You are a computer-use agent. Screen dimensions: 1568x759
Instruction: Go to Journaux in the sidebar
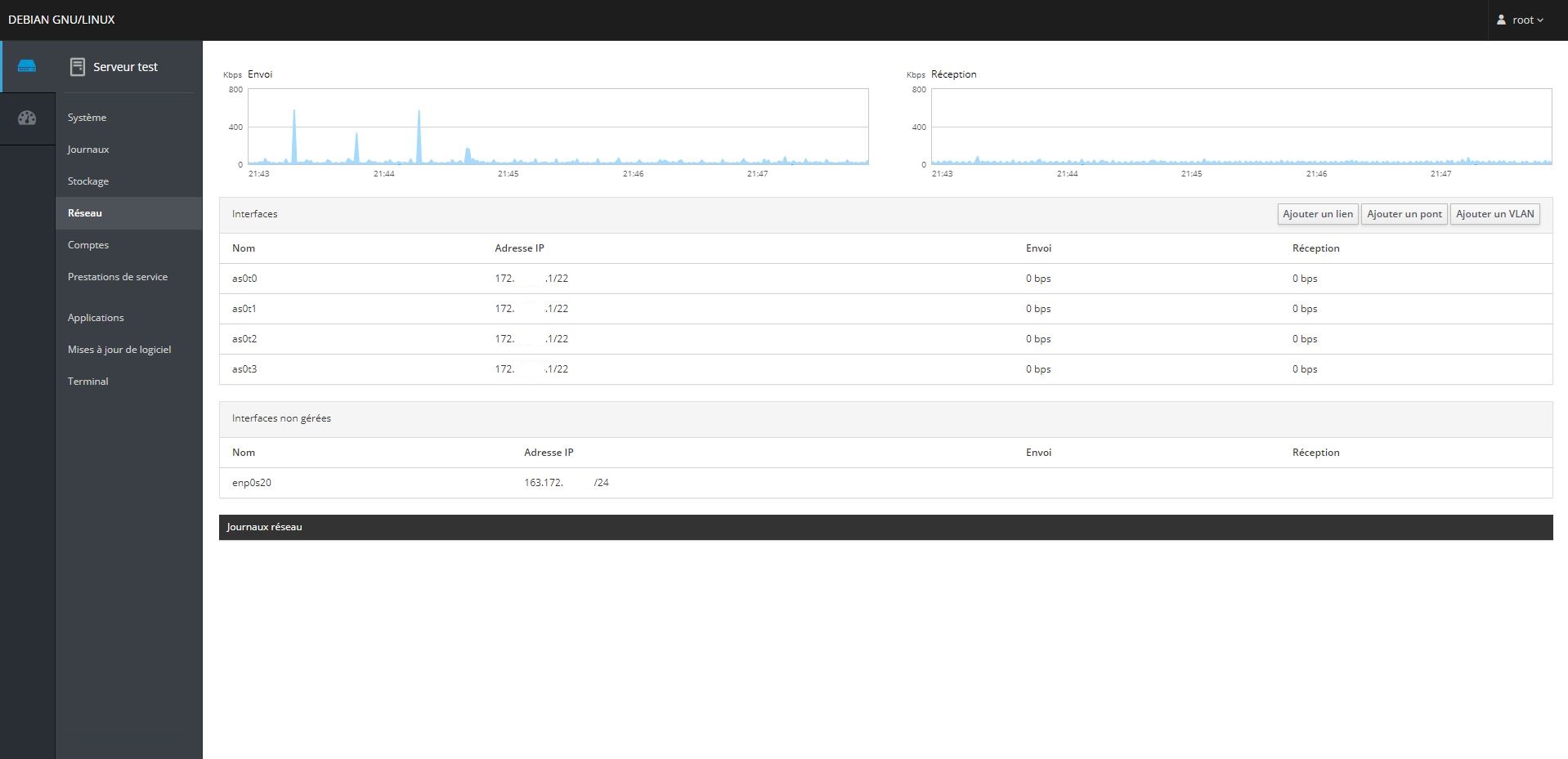coord(88,150)
